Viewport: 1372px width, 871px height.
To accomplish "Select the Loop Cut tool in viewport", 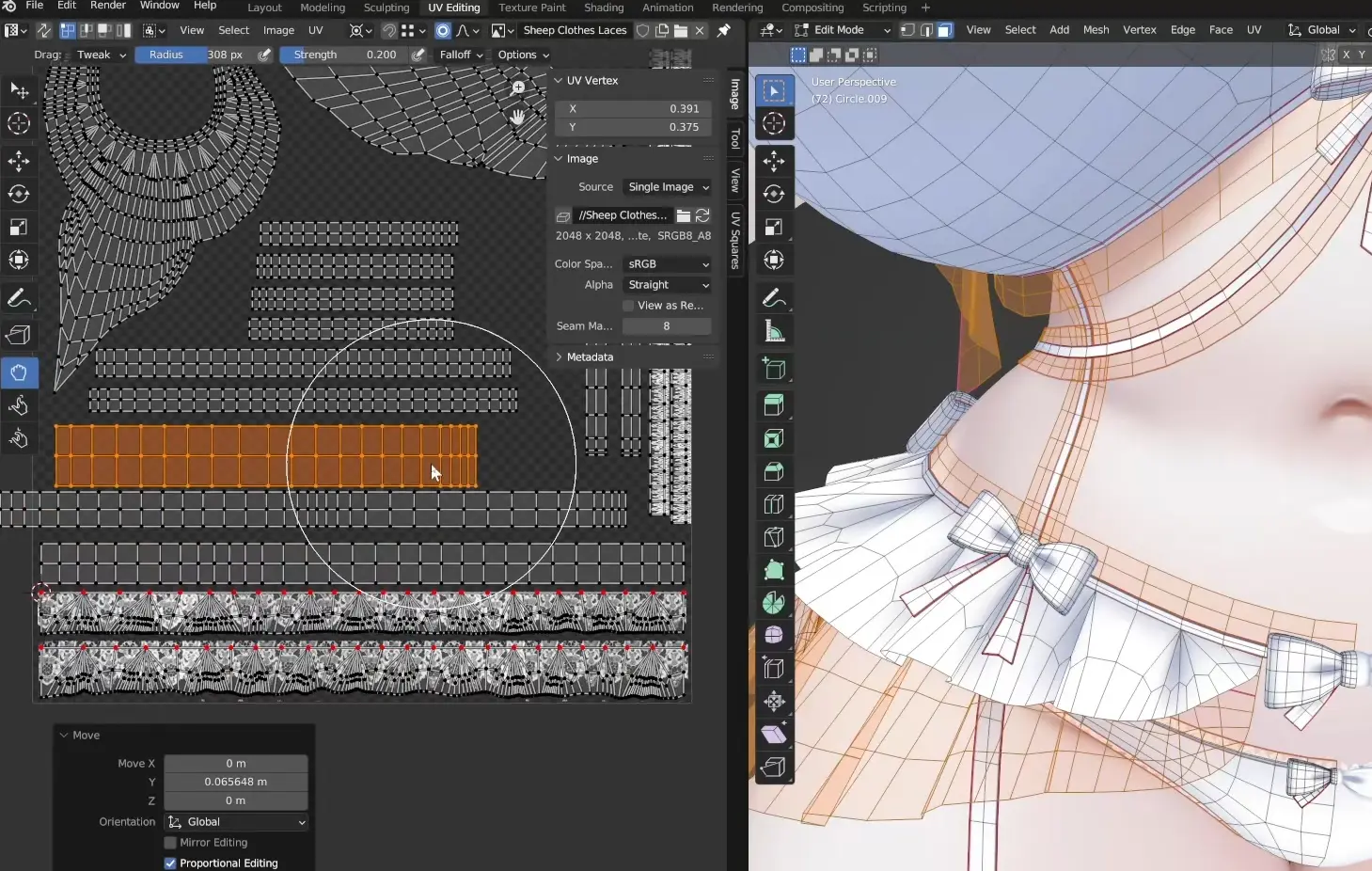I will tap(774, 504).
